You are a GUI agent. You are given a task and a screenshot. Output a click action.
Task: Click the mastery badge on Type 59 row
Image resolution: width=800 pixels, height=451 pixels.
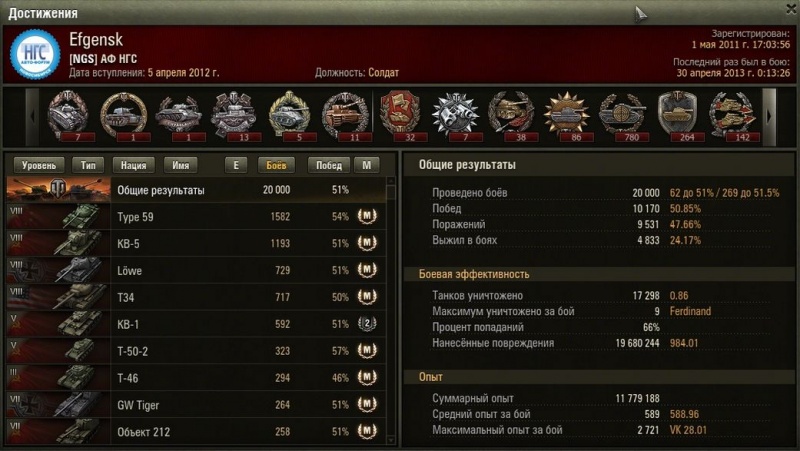tap(367, 216)
